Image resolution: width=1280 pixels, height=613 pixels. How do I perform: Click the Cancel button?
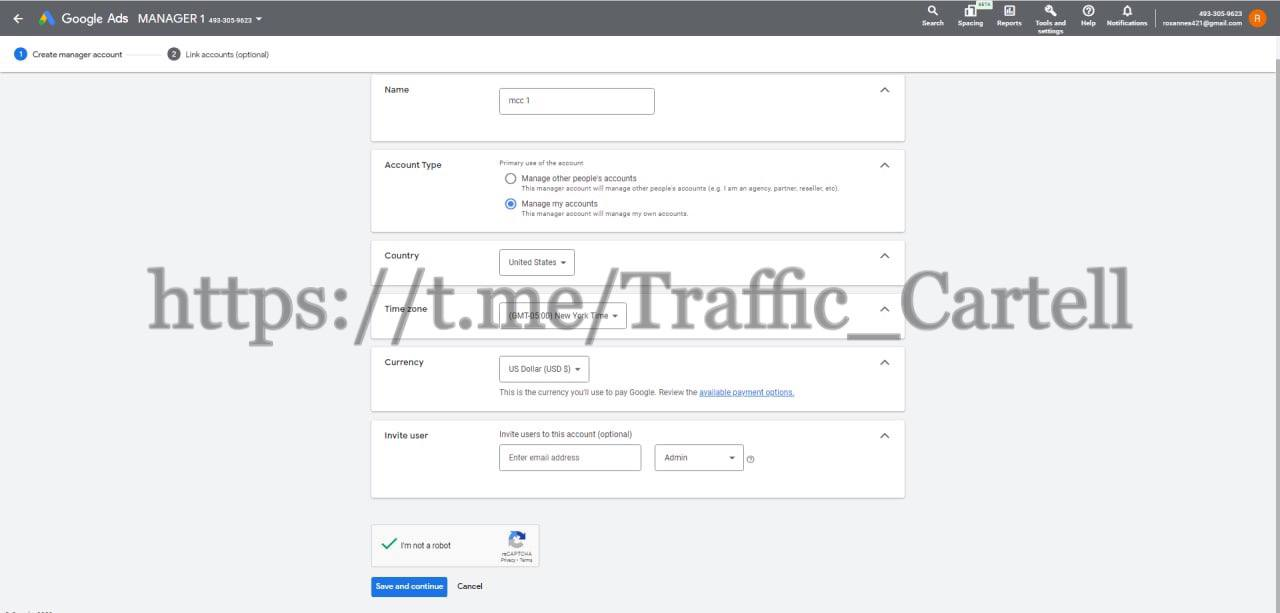pos(470,586)
